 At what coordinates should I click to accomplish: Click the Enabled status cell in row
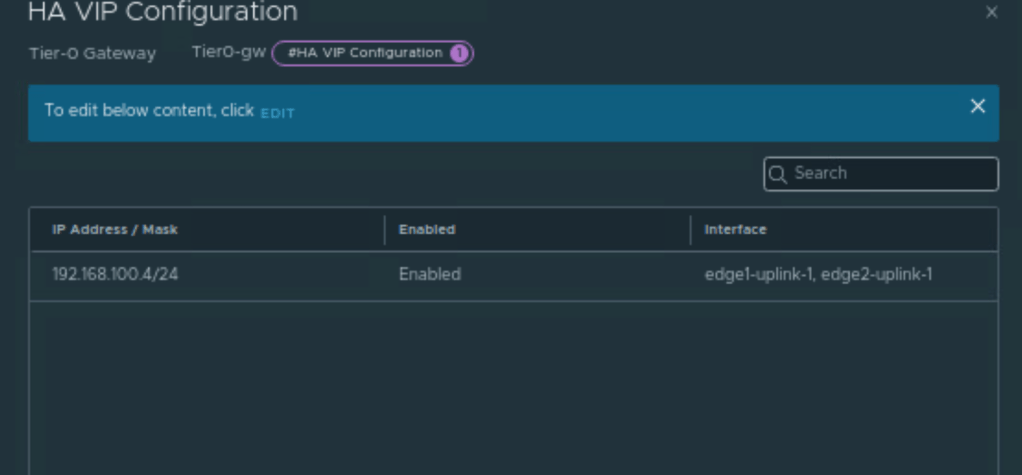430,275
